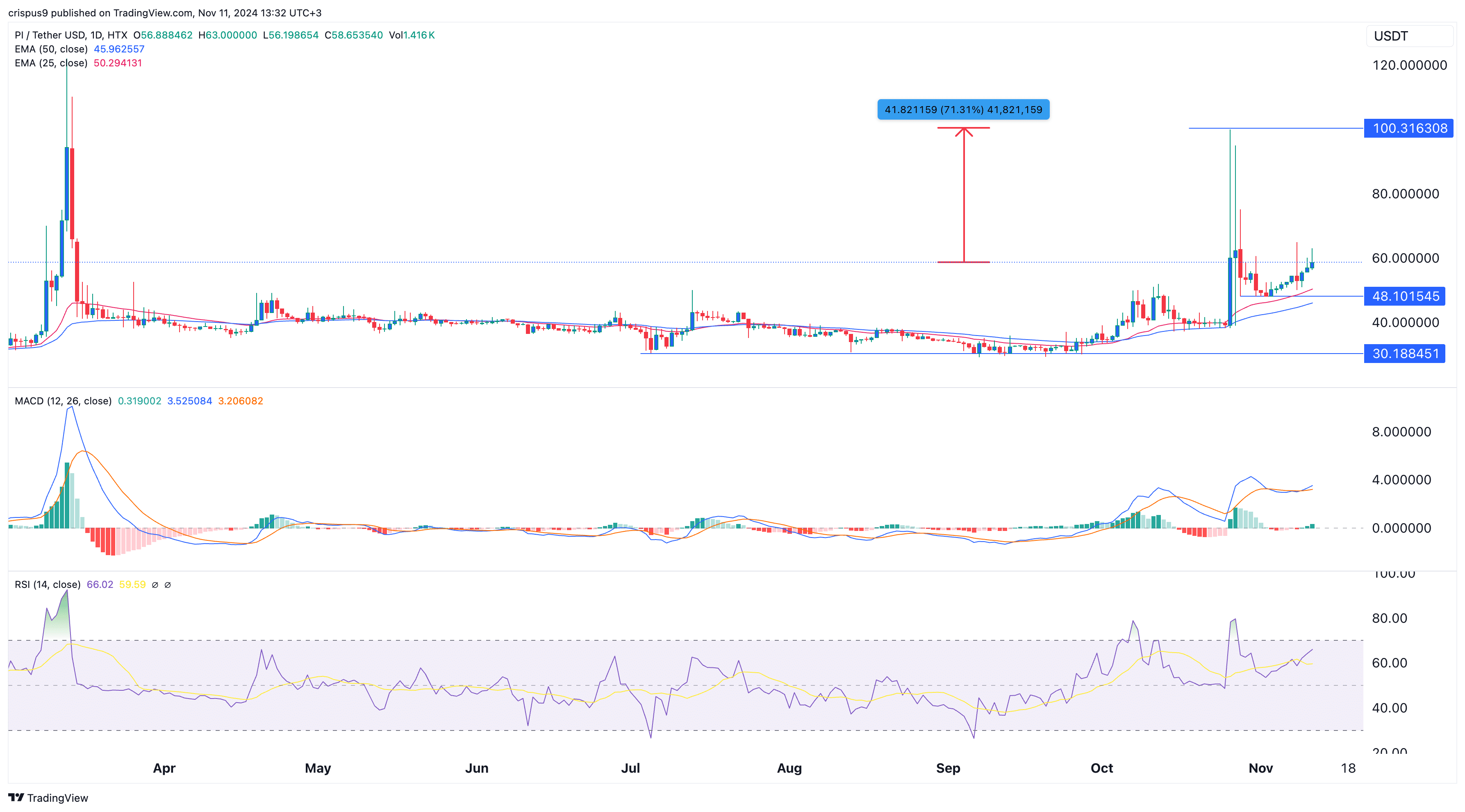Viewport: 1465px width, 812px height.
Task: Click the Aug label on time axis
Action: coord(789,768)
